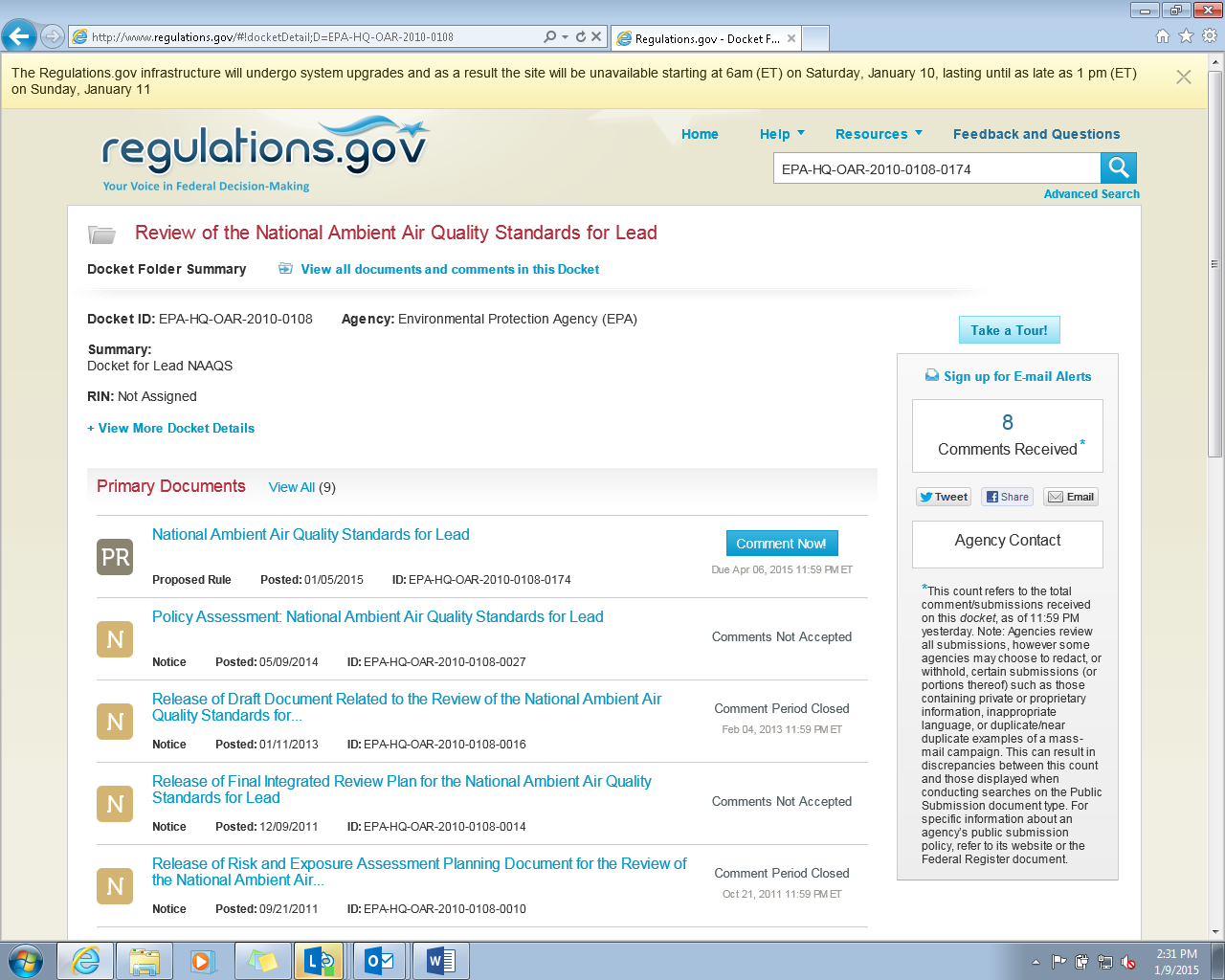Open the browser tools gear icon
This screenshot has height=980, width=1225.
(x=1210, y=36)
